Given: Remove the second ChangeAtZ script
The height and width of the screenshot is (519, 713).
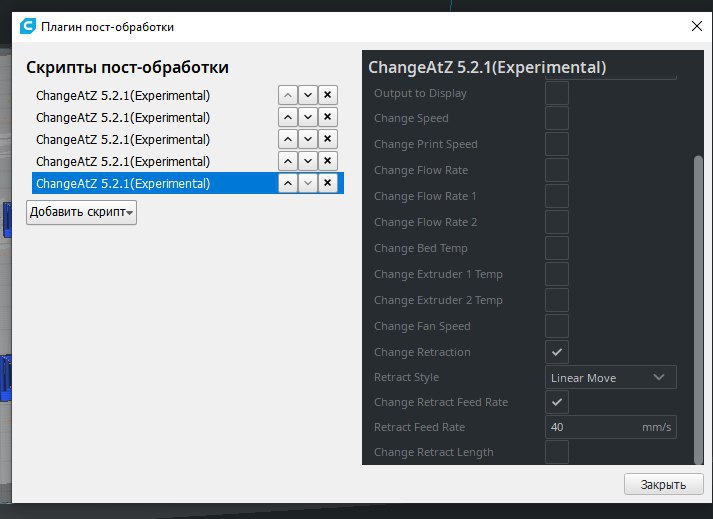Looking at the screenshot, I should [x=327, y=117].
